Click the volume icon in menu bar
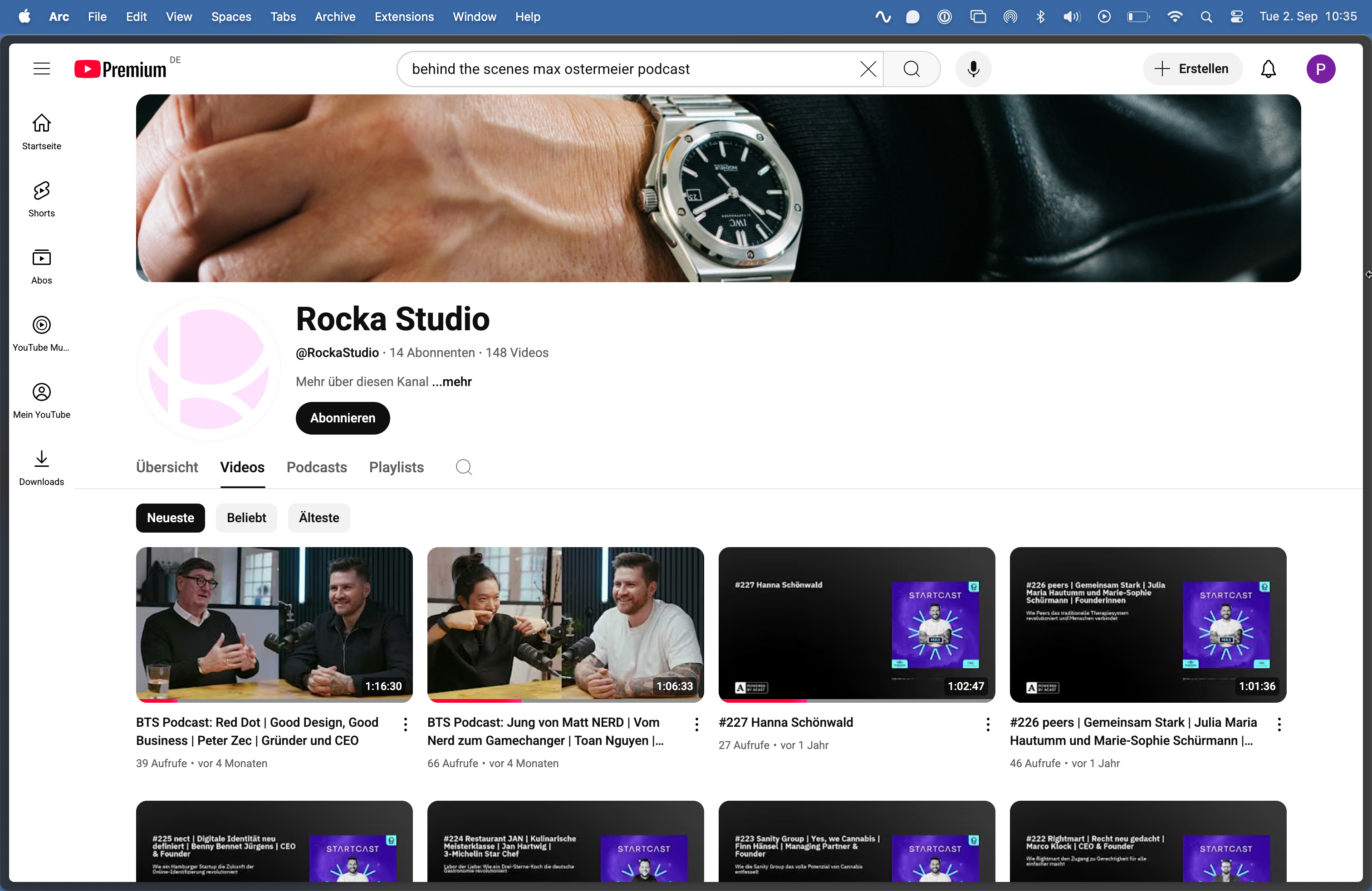Viewport: 1372px width, 891px height. coord(1071,17)
